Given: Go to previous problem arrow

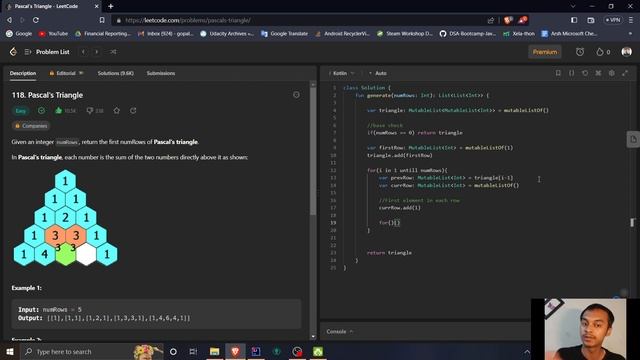Looking at the screenshot, I should 83,52.
